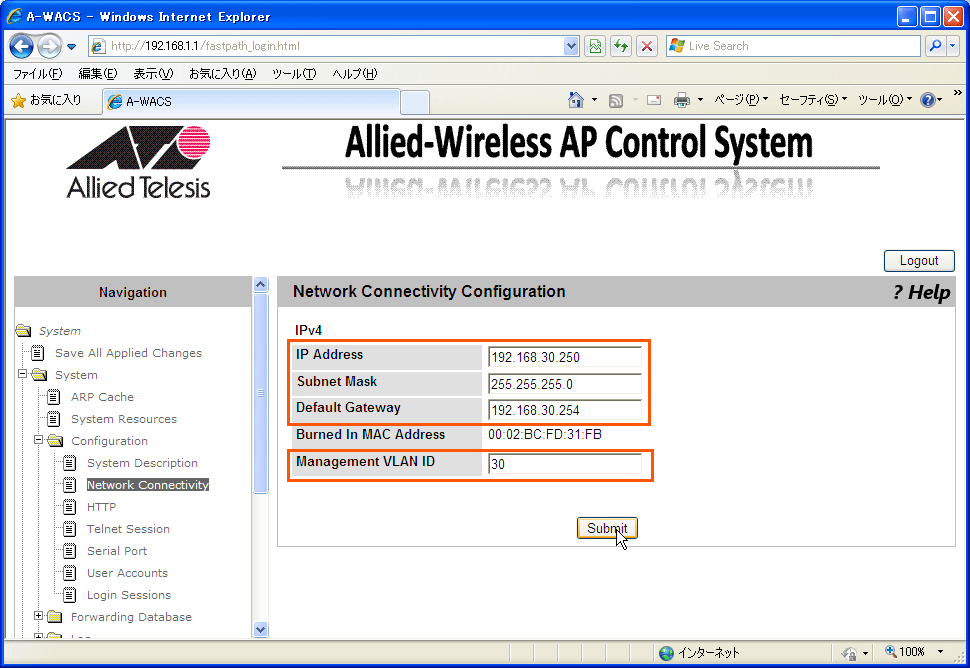970x668 pixels.
Task: Open the Login Sessions page
Action: [129, 594]
